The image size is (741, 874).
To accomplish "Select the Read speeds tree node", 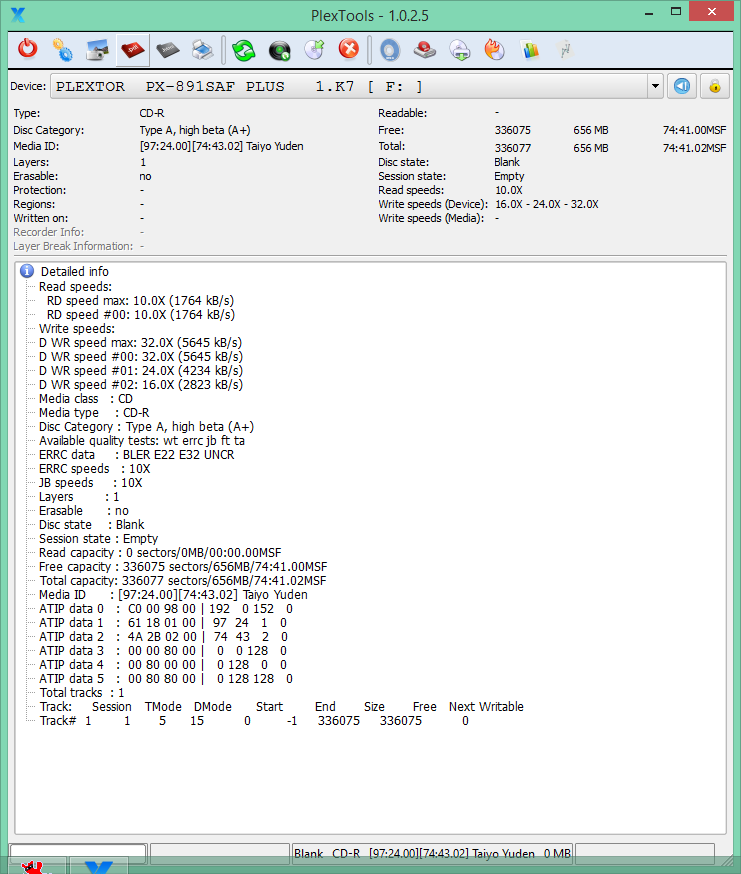I will point(75,287).
